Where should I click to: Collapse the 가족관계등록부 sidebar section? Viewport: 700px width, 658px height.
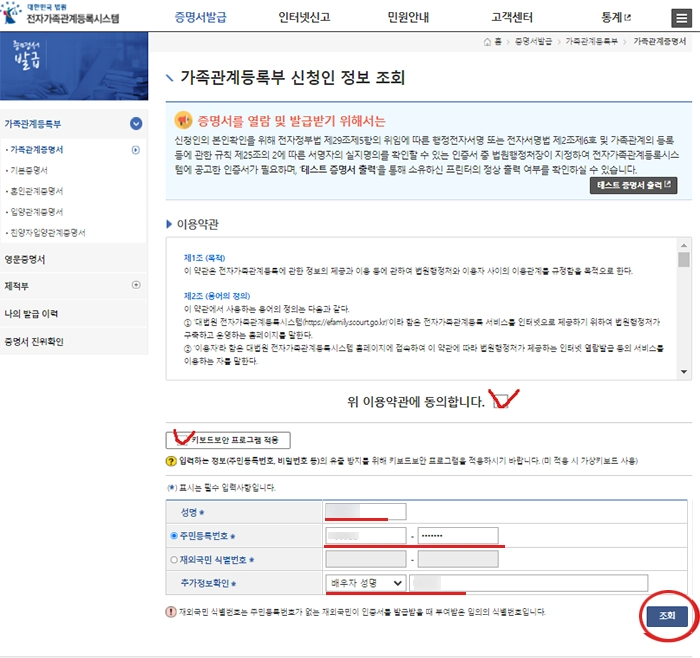tap(136, 124)
